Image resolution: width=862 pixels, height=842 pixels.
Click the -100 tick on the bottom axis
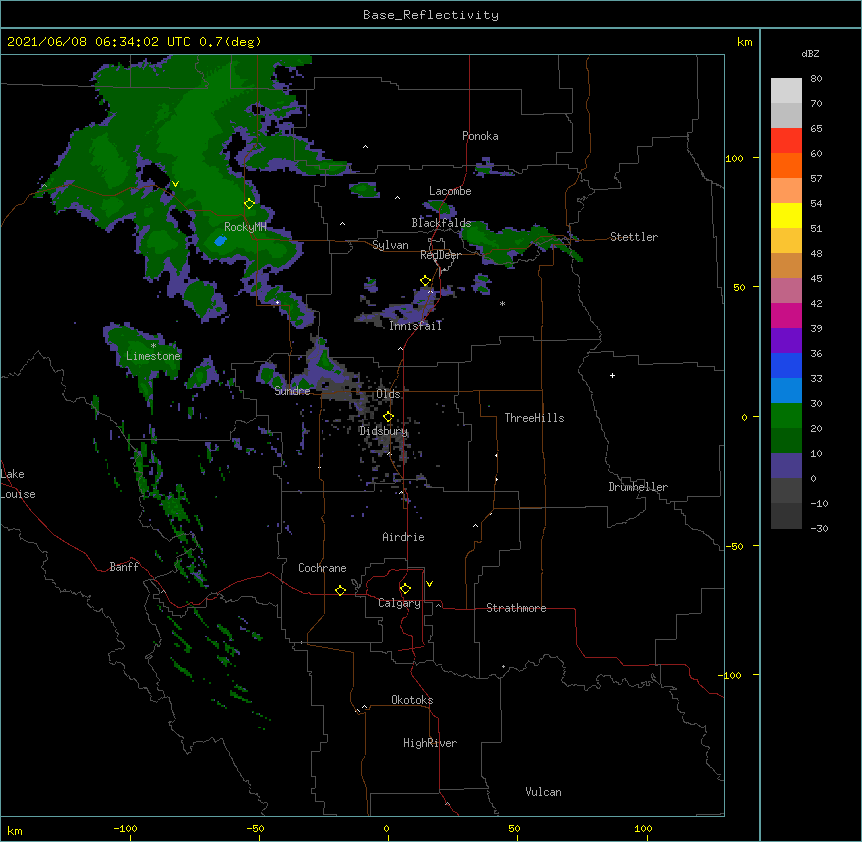(125, 829)
